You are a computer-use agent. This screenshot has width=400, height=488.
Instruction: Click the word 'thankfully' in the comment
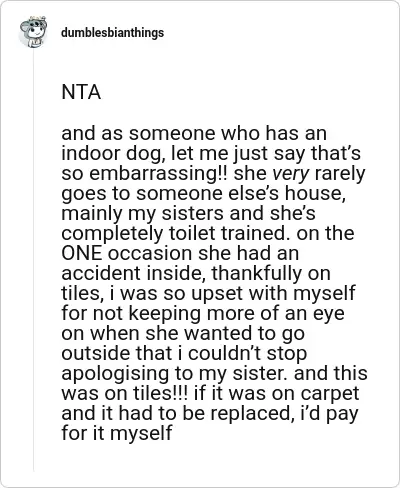(258, 274)
